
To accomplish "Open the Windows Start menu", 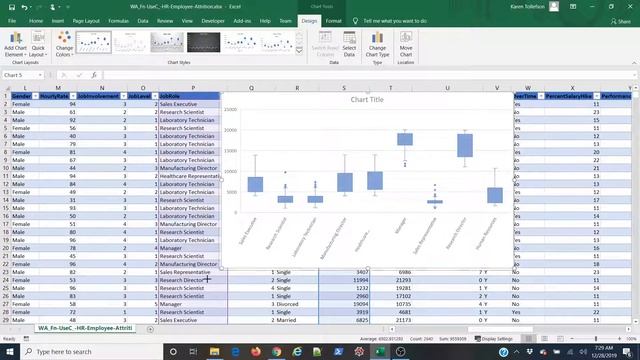I will [x=9, y=351].
